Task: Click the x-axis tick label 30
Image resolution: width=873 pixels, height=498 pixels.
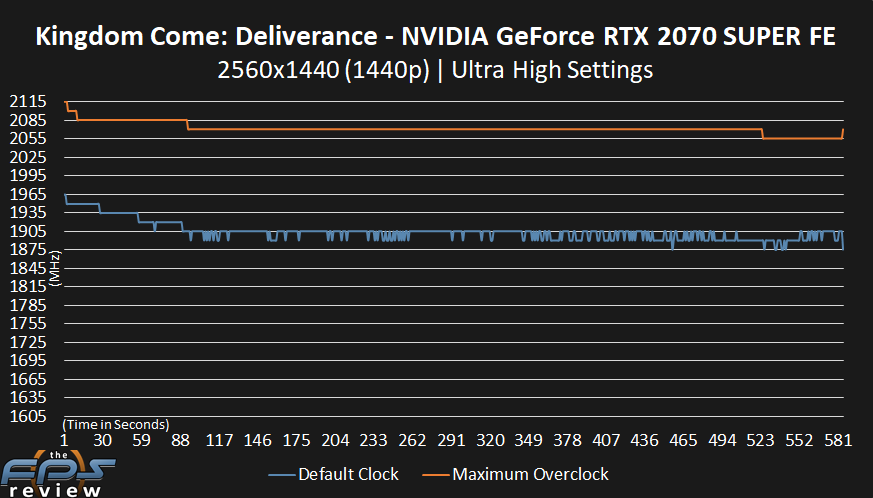Action: click(102, 441)
